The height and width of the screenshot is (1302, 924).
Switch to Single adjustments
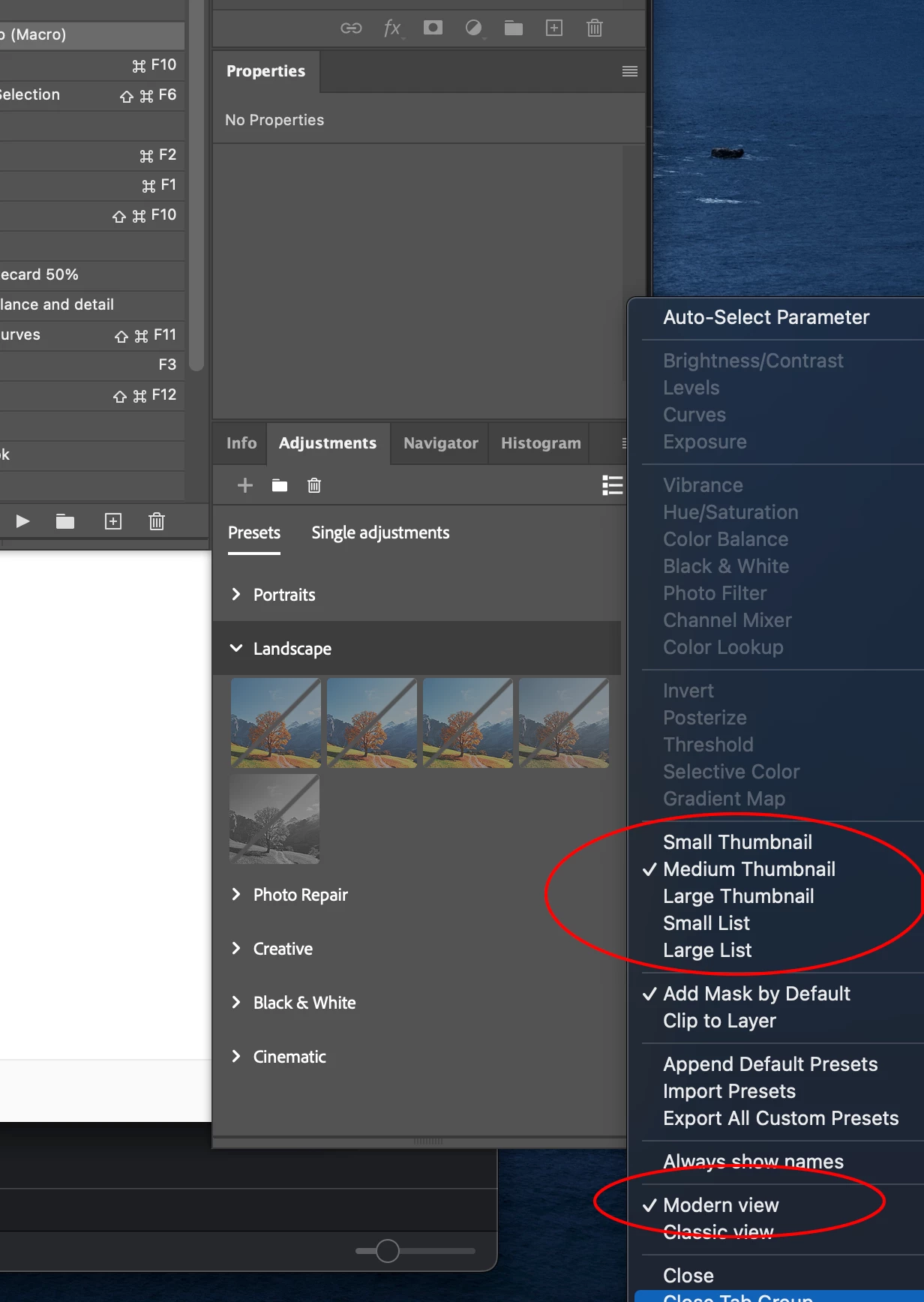tap(380, 533)
